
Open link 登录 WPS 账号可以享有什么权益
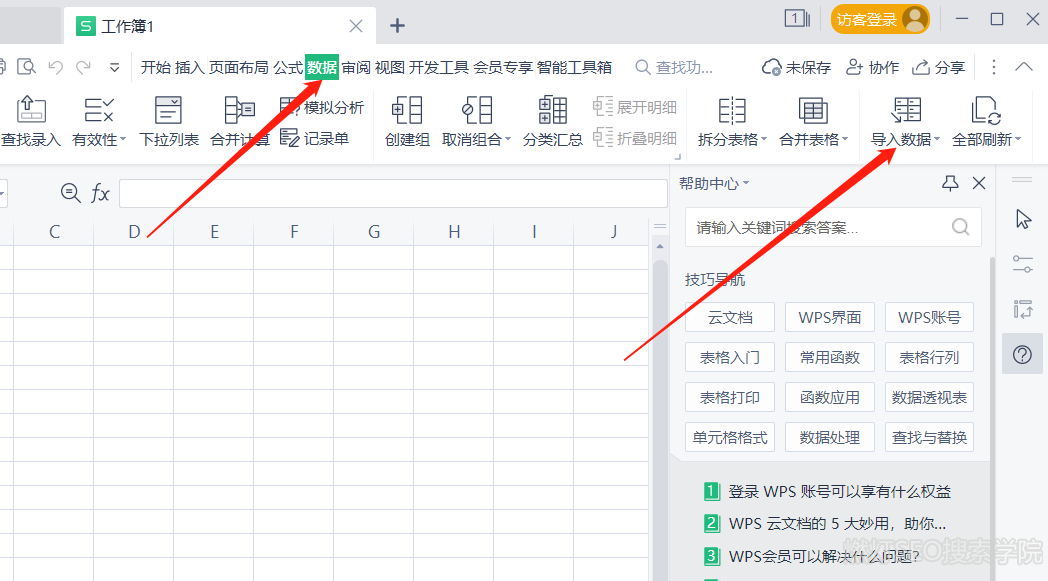839,491
